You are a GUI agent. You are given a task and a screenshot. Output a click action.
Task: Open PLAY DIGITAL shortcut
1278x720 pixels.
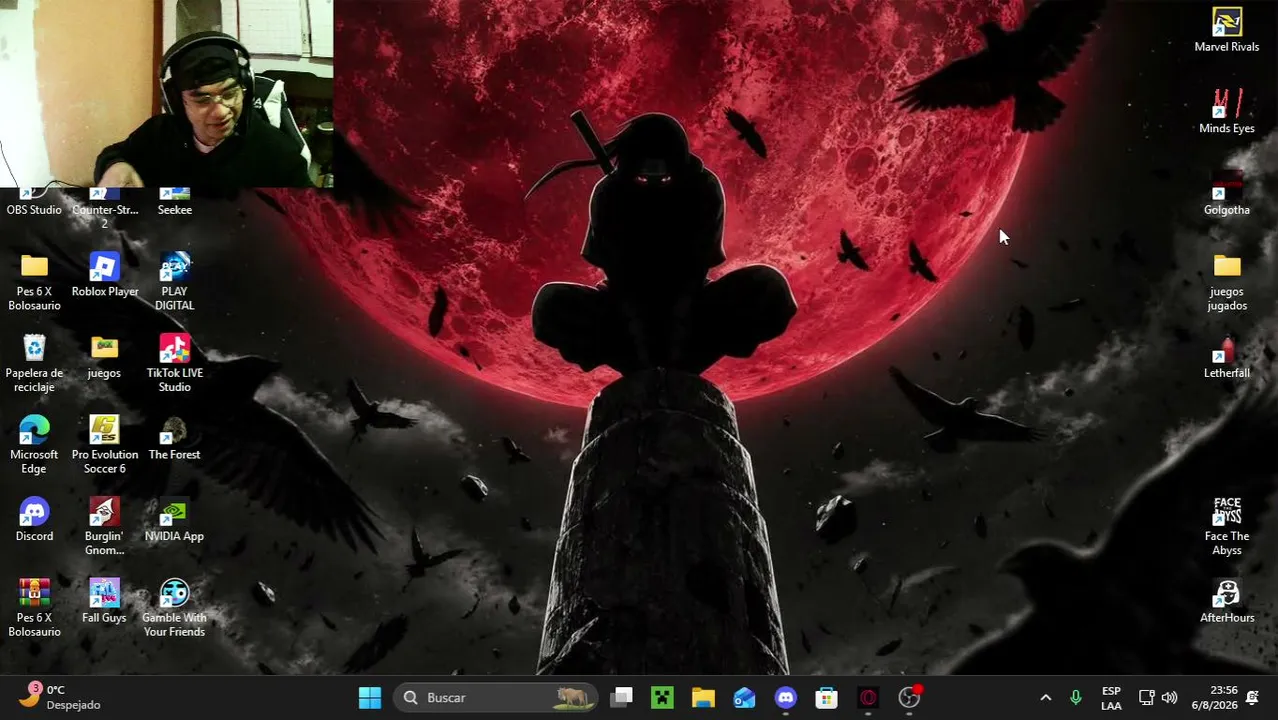(x=174, y=283)
